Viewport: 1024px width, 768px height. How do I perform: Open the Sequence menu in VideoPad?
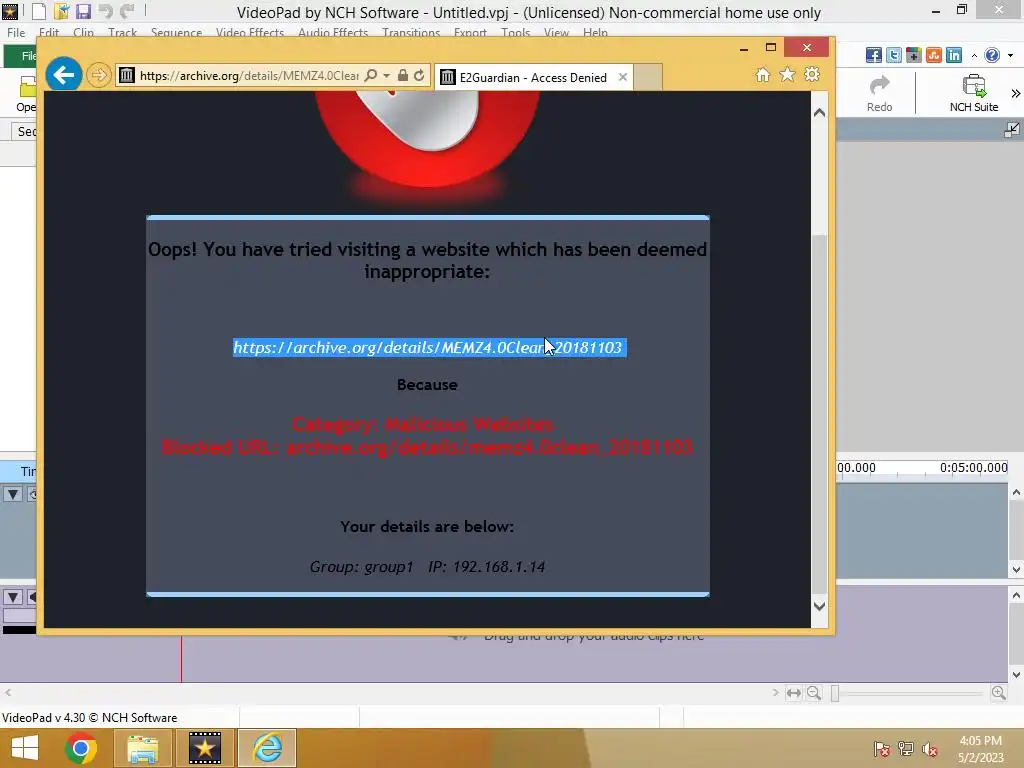[x=176, y=33]
